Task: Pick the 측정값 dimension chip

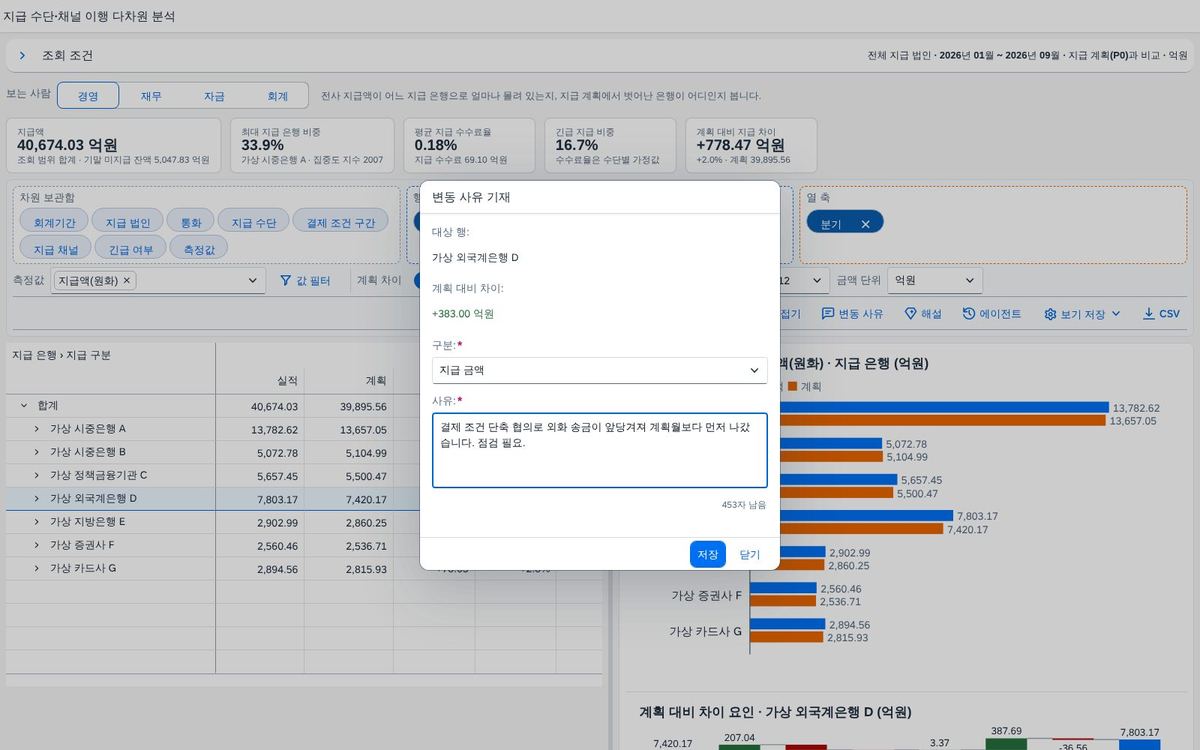Action: [x=199, y=249]
